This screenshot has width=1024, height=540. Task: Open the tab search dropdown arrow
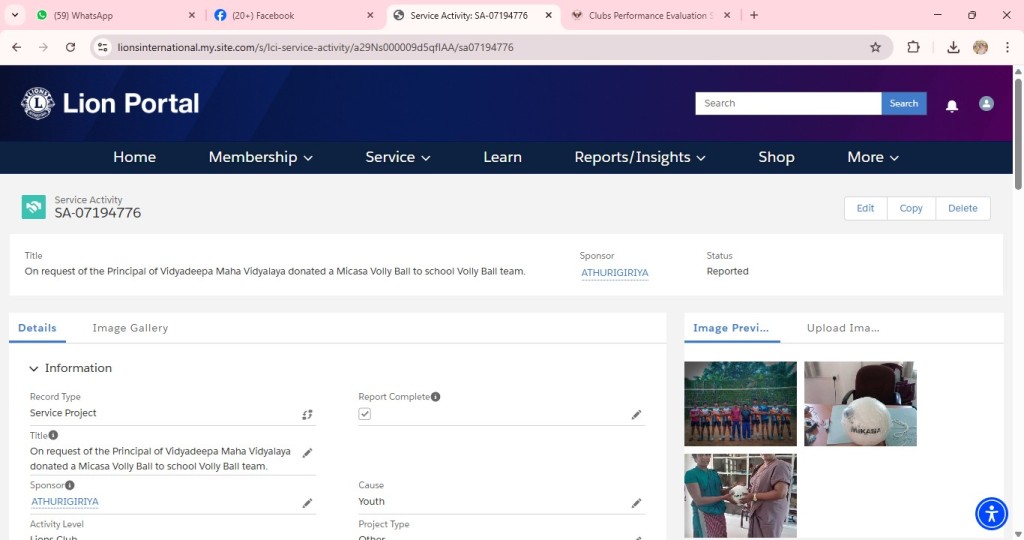click(x=14, y=15)
